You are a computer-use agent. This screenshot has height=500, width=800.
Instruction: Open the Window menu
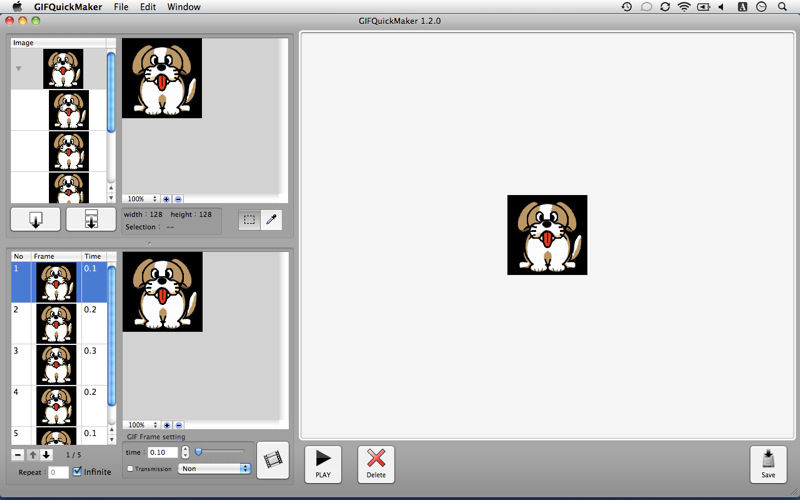pyautogui.click(x=183, y=7)
